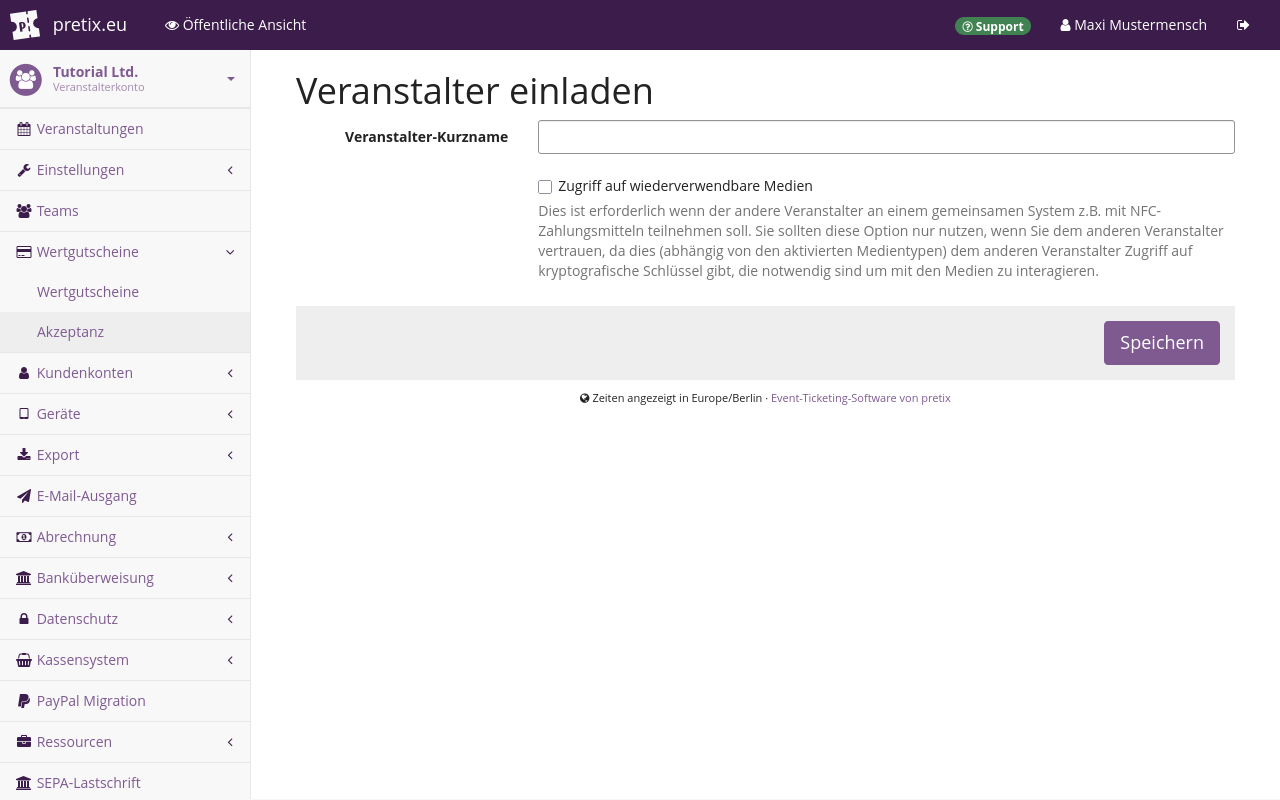This screenshot has width=1280, height=800.
Task: Focus the Veranstalter-Kurzname input field
Action: pyautogui.click(x=886, y=137)
